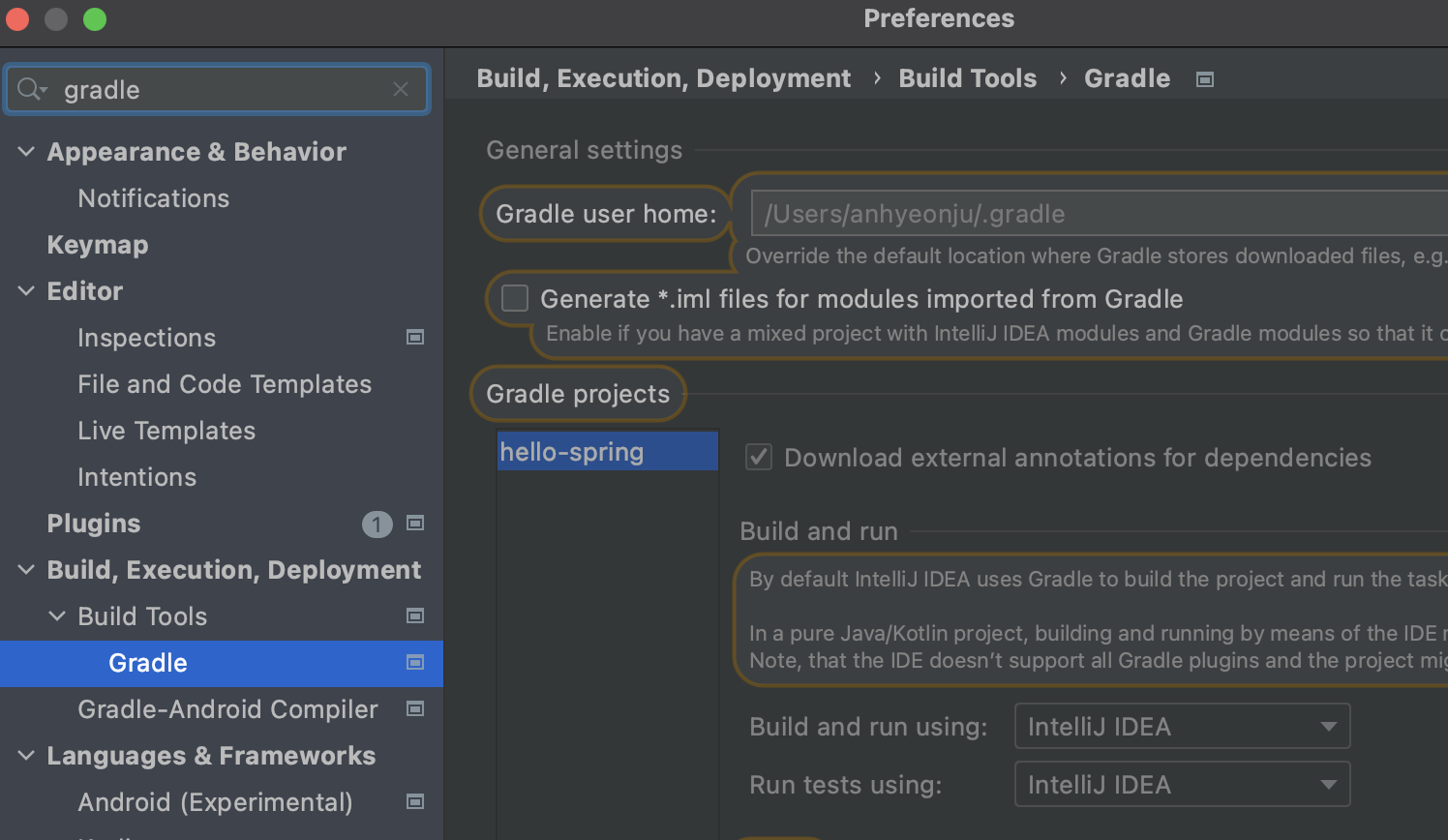Toggle Download external annotations for dependencies
The height and width of the screenshot is (840, 1448).
[x=759, y=457]
